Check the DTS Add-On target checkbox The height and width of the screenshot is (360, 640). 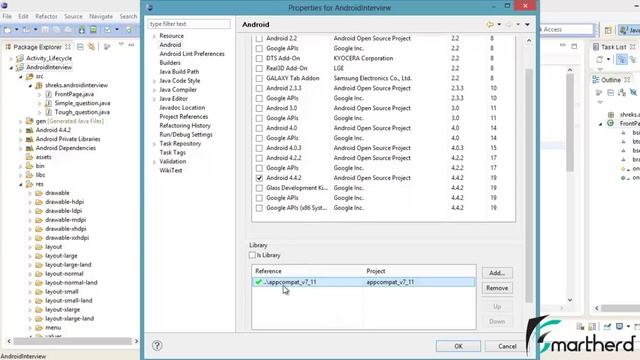point(259,58)
